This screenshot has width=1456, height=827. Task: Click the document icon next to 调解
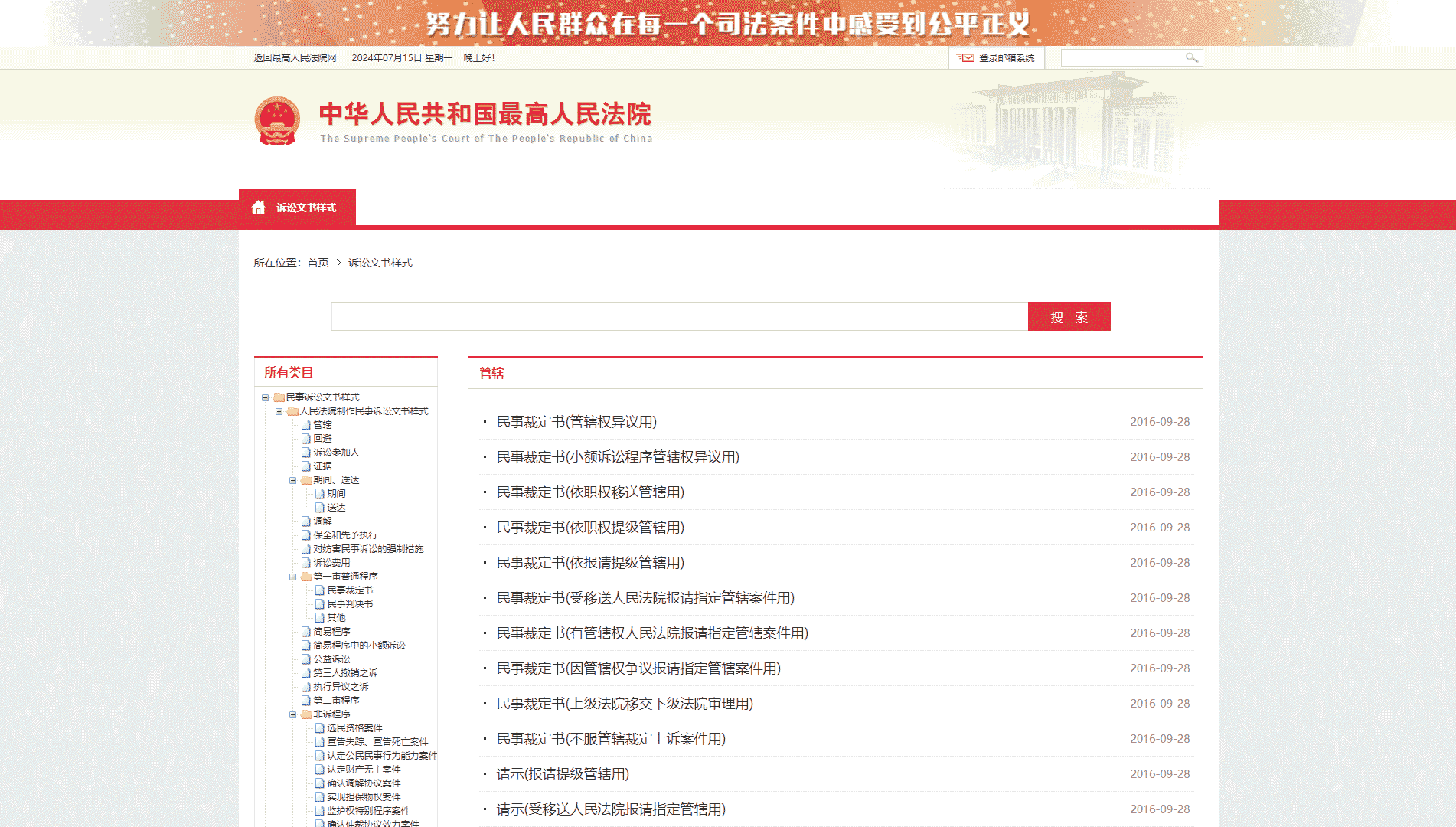[x=306, y=521]
